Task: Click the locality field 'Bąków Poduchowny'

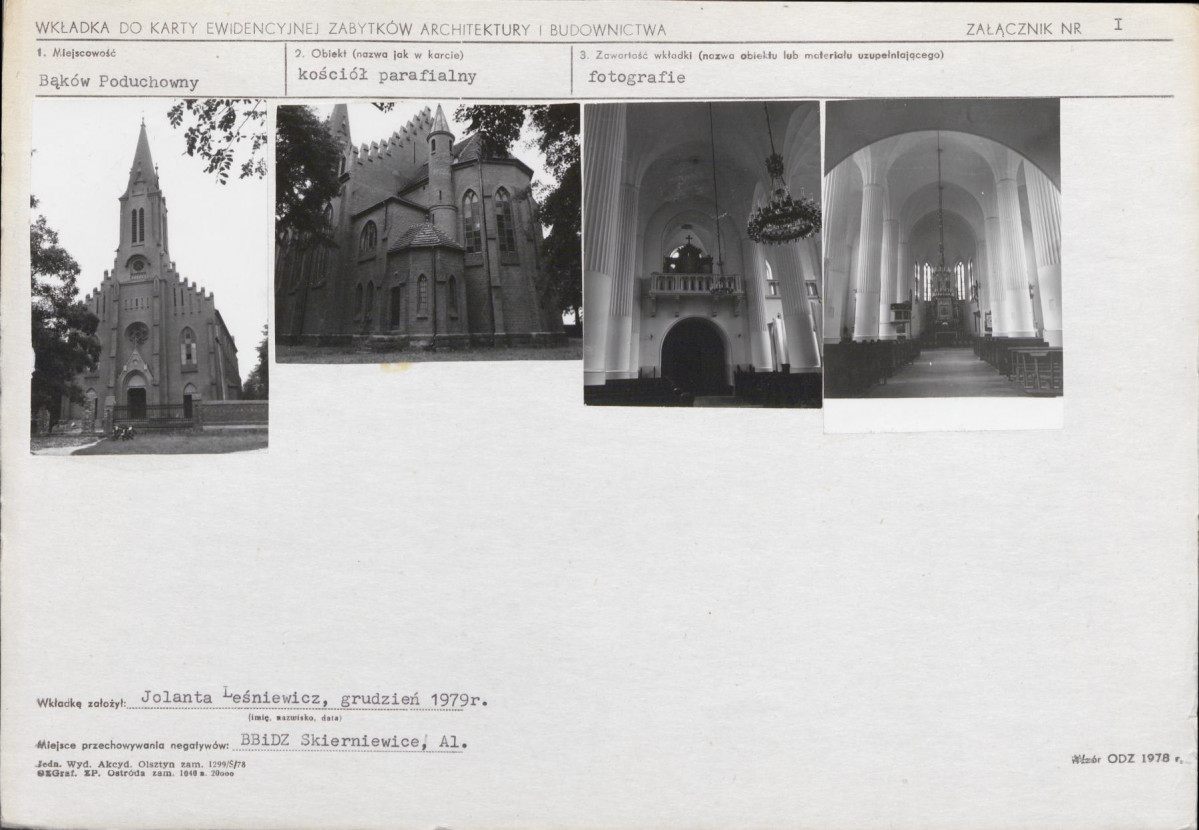Action: 119,82
